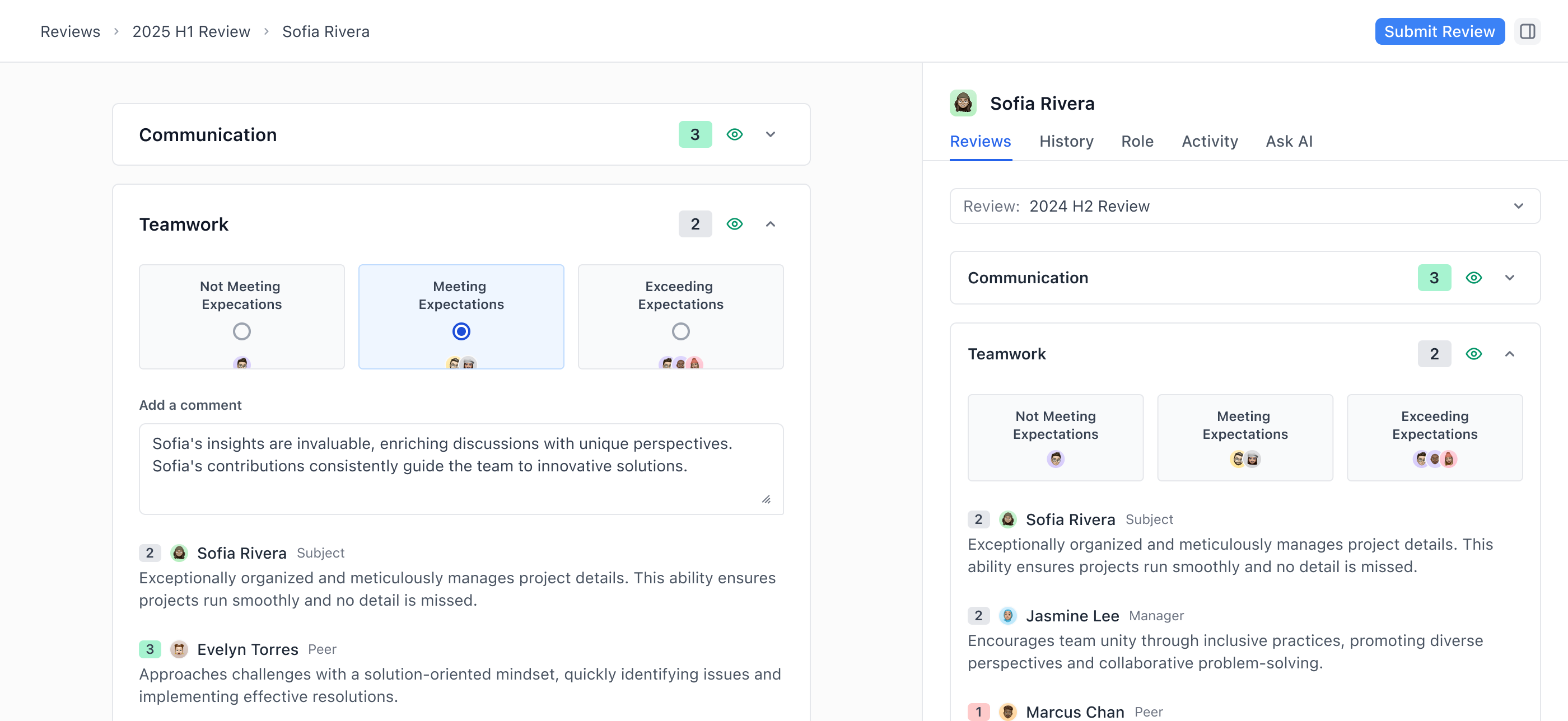
Task: Click Jasmine Lee's manager avatar
Action: 1007,615
